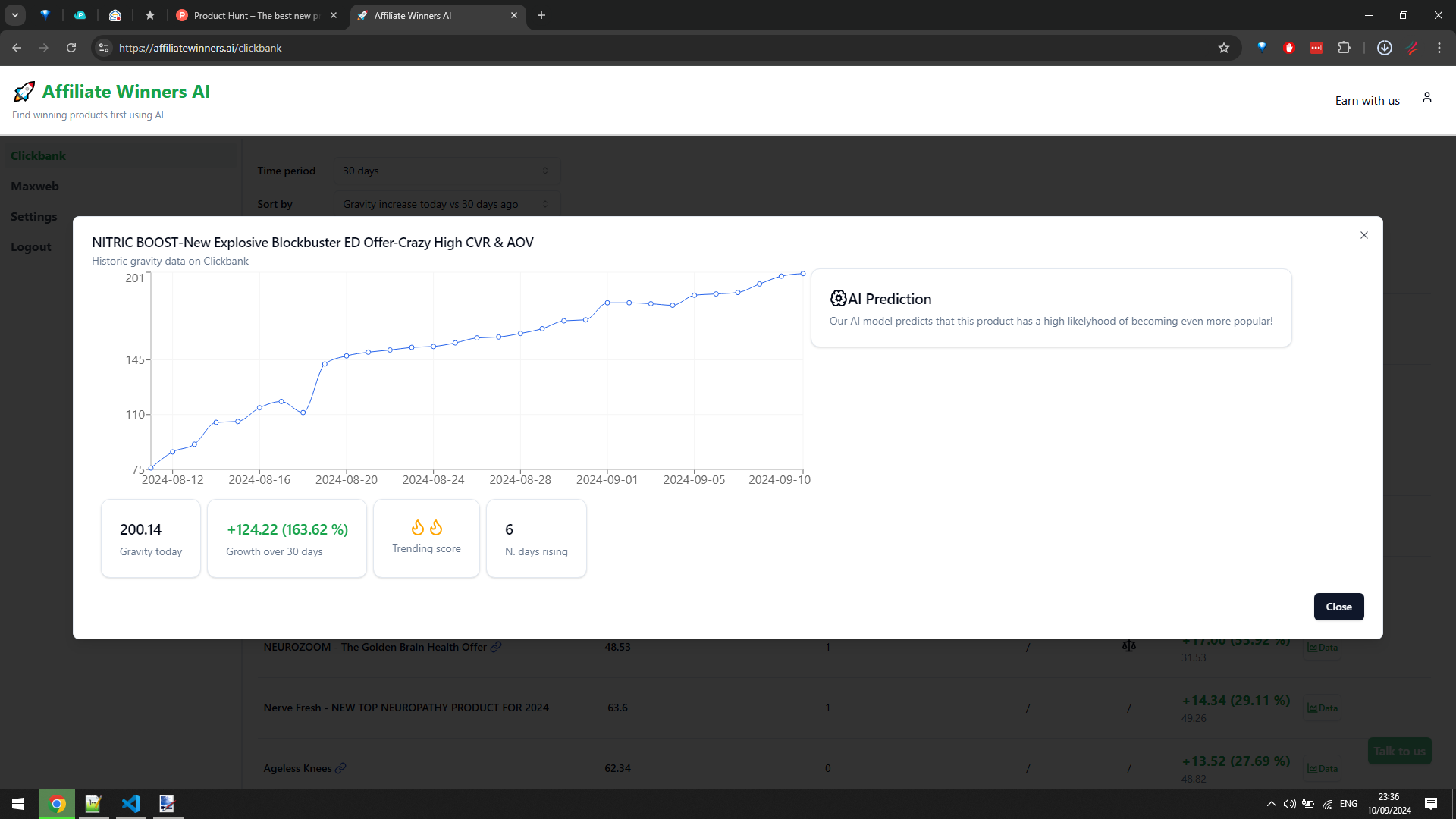Viewport: 1456px width, 819px height.
Task: Open Visual Studio Code from the taskbar
Action: 130,804
